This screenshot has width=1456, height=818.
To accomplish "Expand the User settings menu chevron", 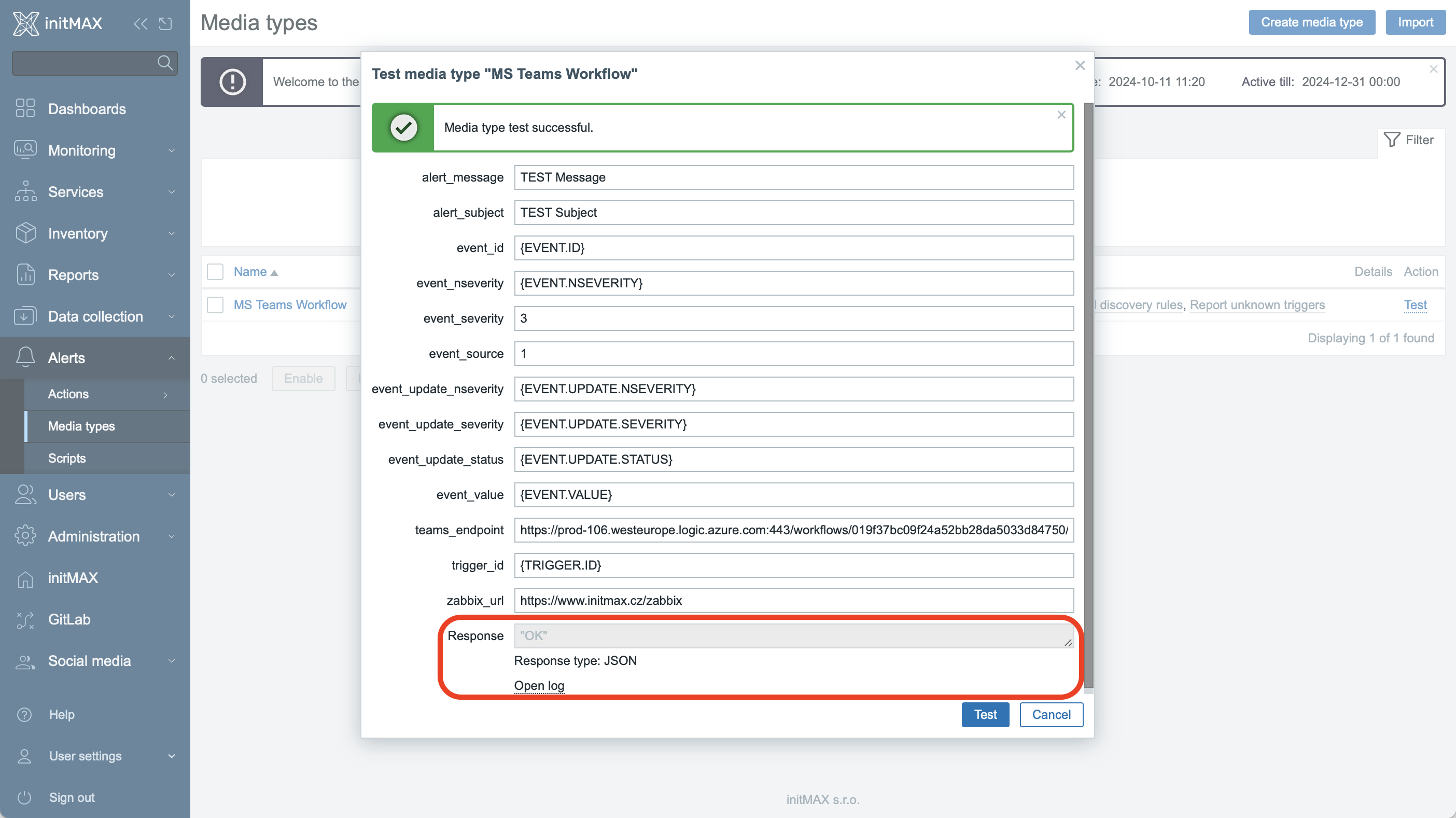I will pos(171,756).
